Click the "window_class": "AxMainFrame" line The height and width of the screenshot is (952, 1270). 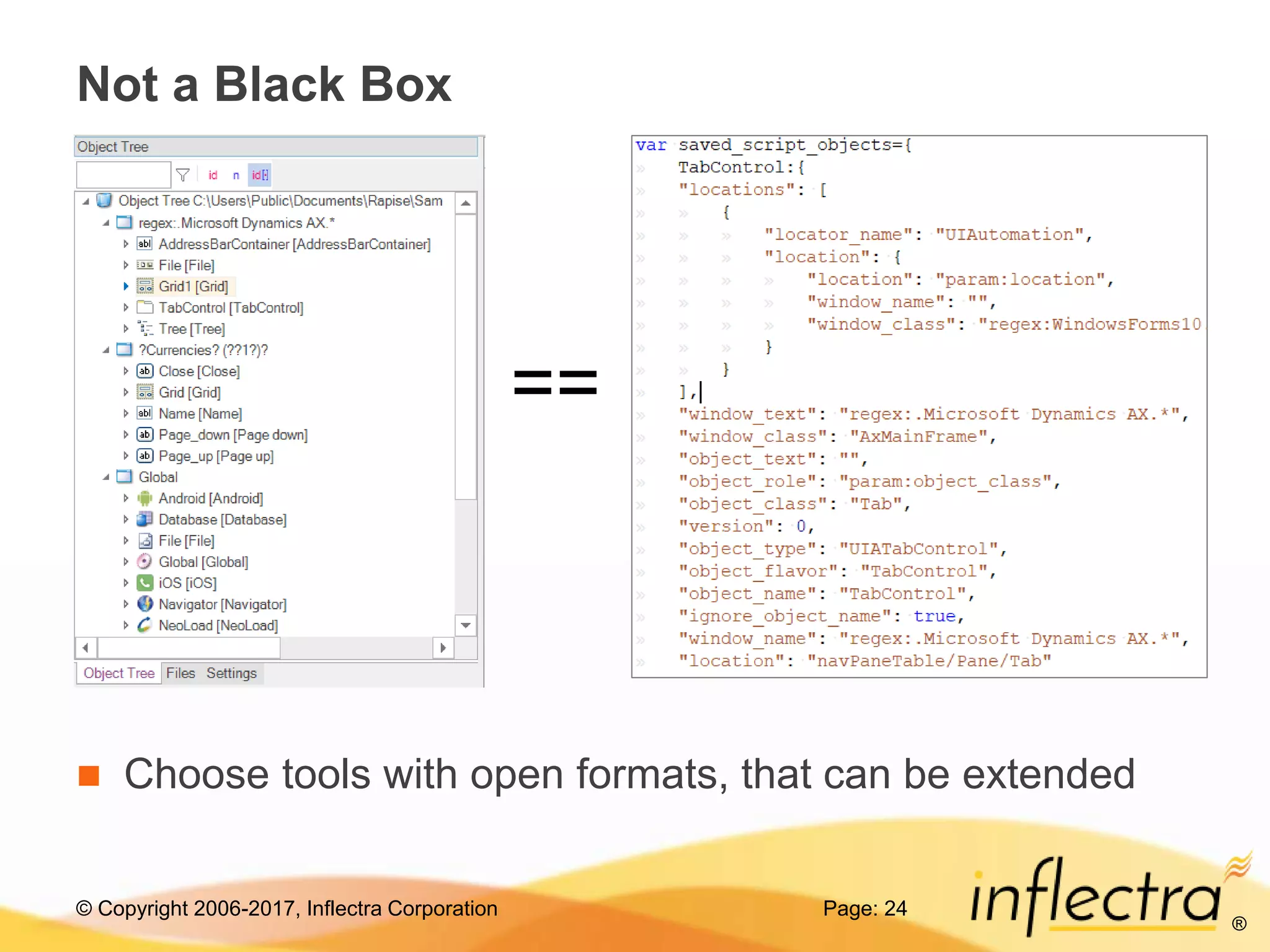[838, 437]
